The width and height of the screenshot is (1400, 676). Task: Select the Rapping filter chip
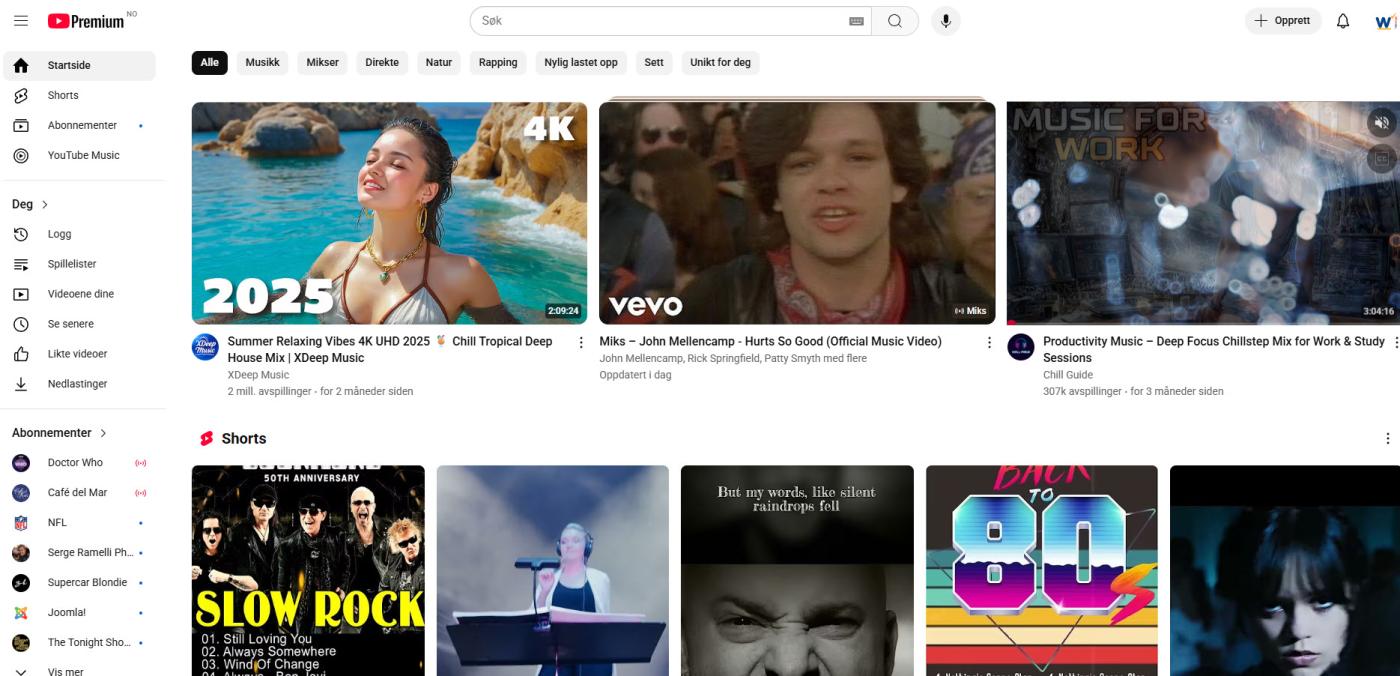click(x=498, y=62)
